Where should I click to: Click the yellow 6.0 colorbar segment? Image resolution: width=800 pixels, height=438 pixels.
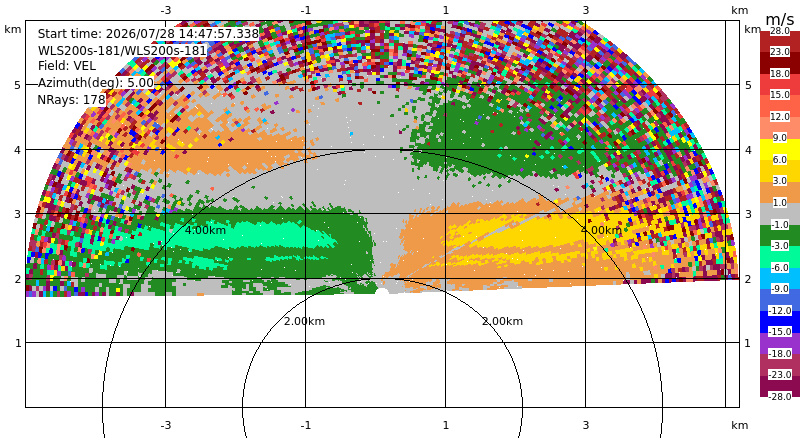pos(780,150)
